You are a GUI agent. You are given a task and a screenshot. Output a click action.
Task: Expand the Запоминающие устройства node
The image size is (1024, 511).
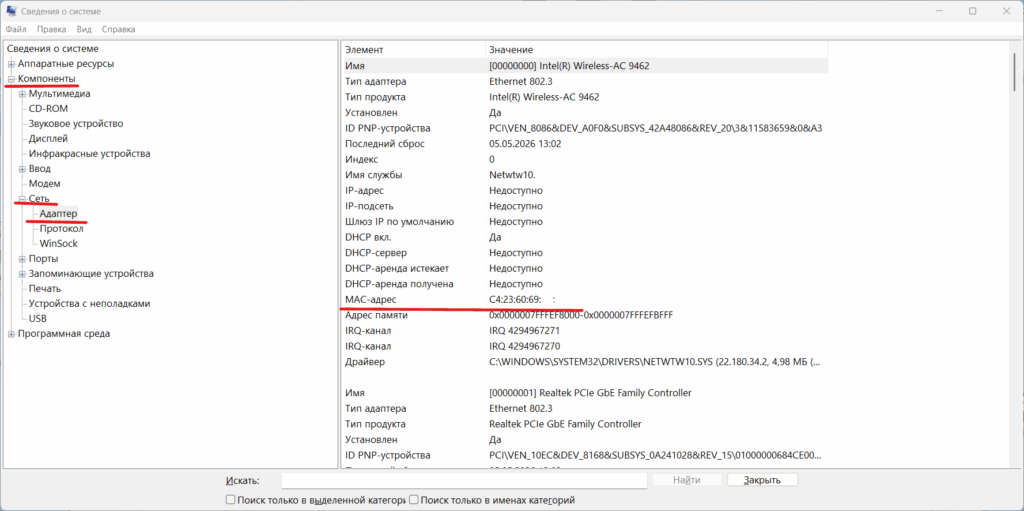pos(22,274)
